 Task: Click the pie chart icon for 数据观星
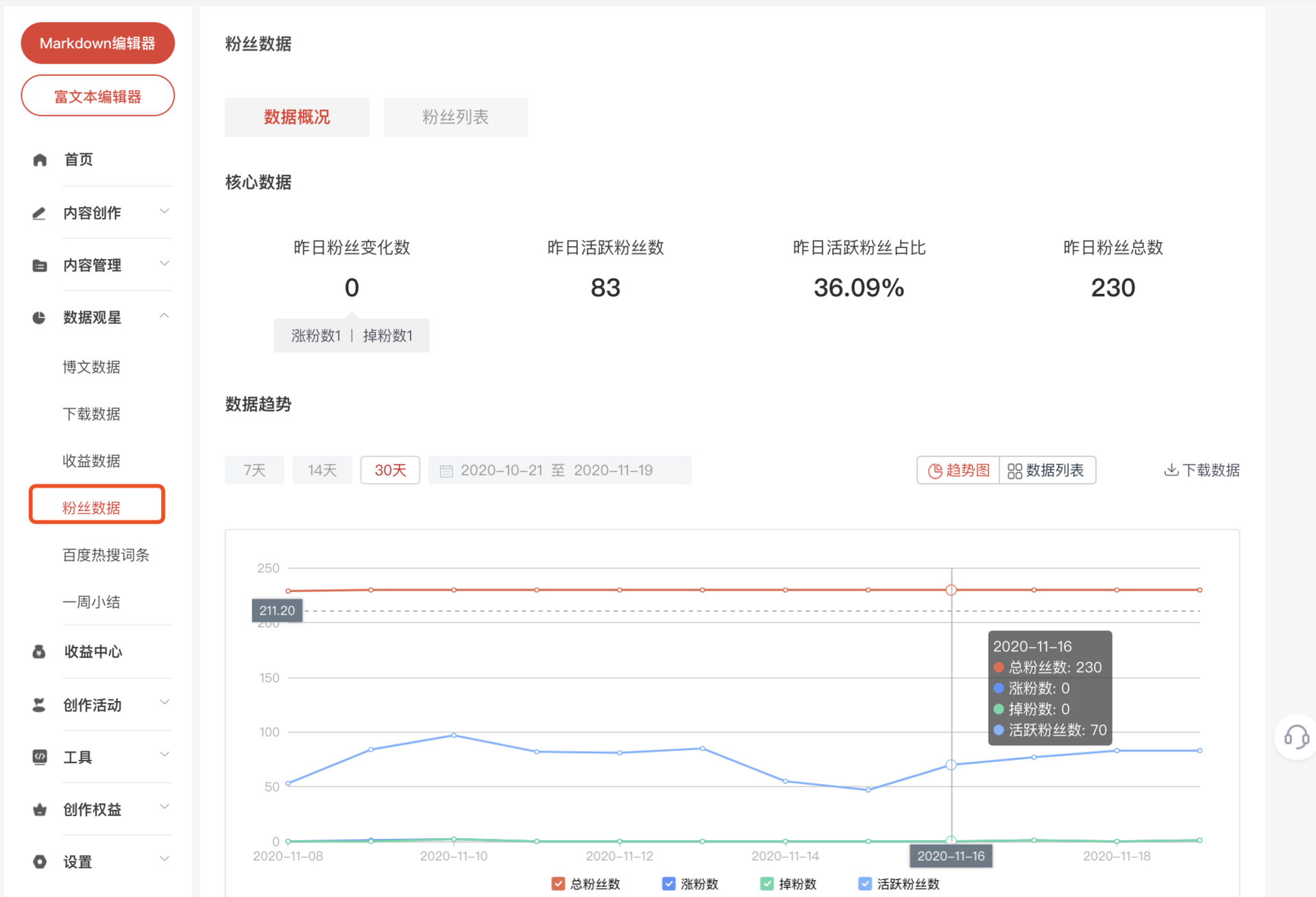tap(39, 318)
